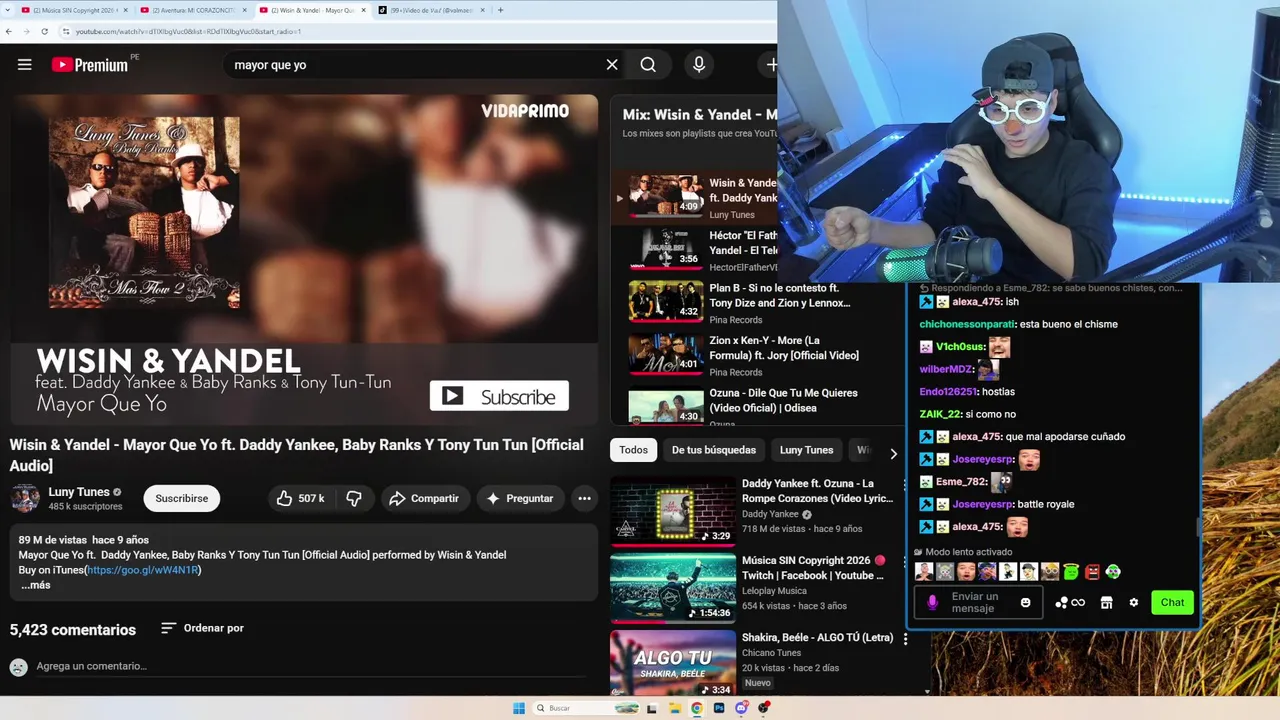The image size is (1280, 720).
Task: Open File Explorer from taskbar
Action: [x=675, y=708]
